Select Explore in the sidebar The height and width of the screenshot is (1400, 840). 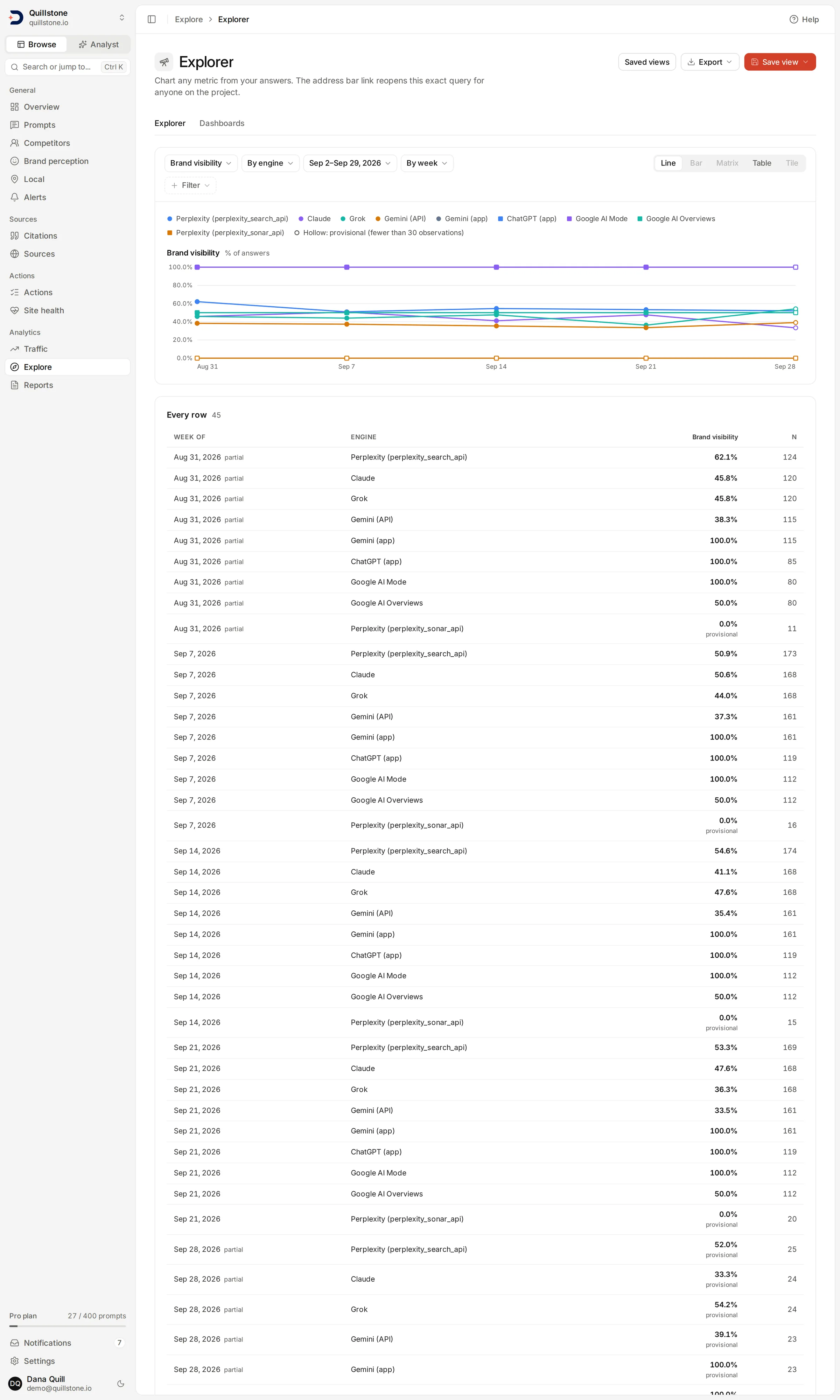click(x=67, y=367)
